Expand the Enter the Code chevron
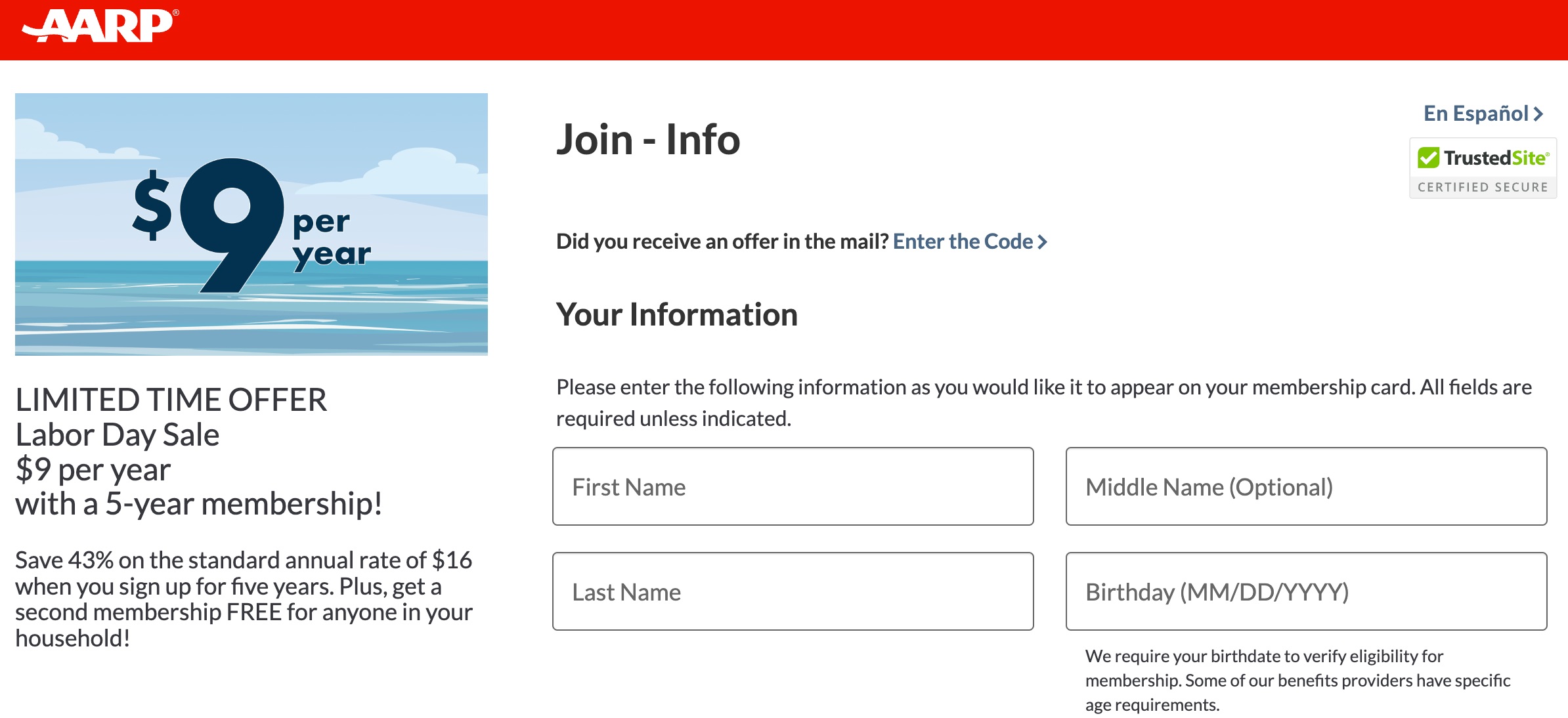This screenshot has width=1568, height=718. [1044, 242]
